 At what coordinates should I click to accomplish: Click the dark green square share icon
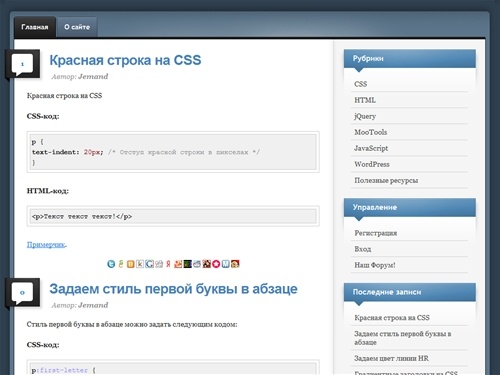point(188,264)
